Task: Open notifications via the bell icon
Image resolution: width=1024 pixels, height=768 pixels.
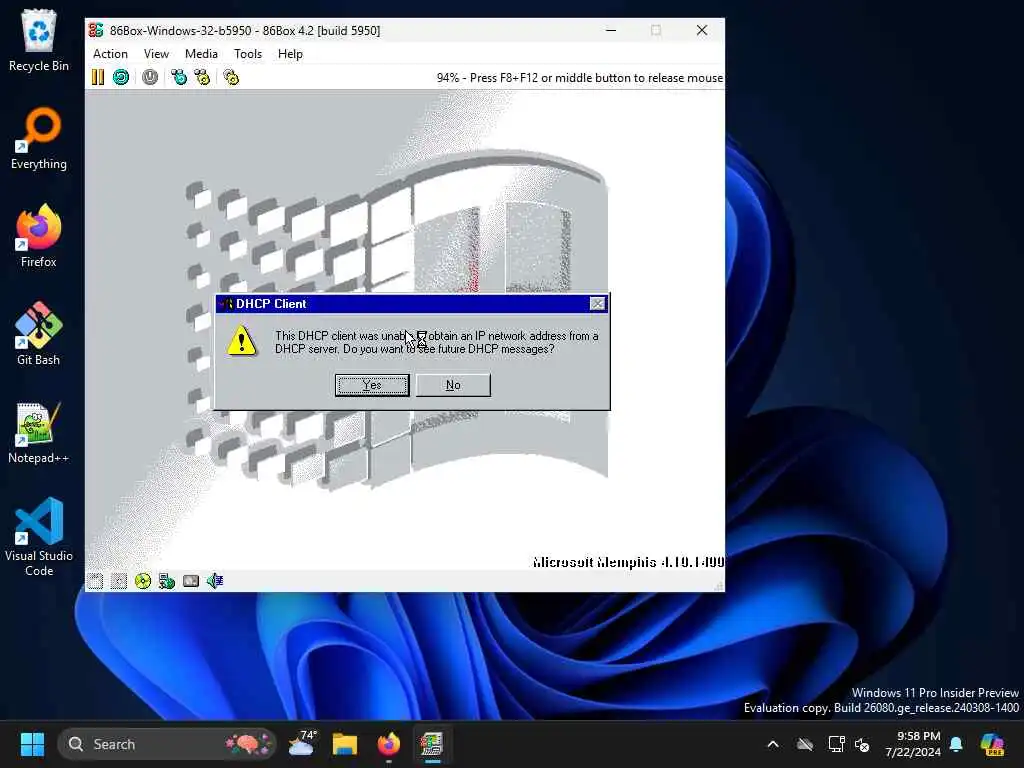Action: (x=956, y=744)
